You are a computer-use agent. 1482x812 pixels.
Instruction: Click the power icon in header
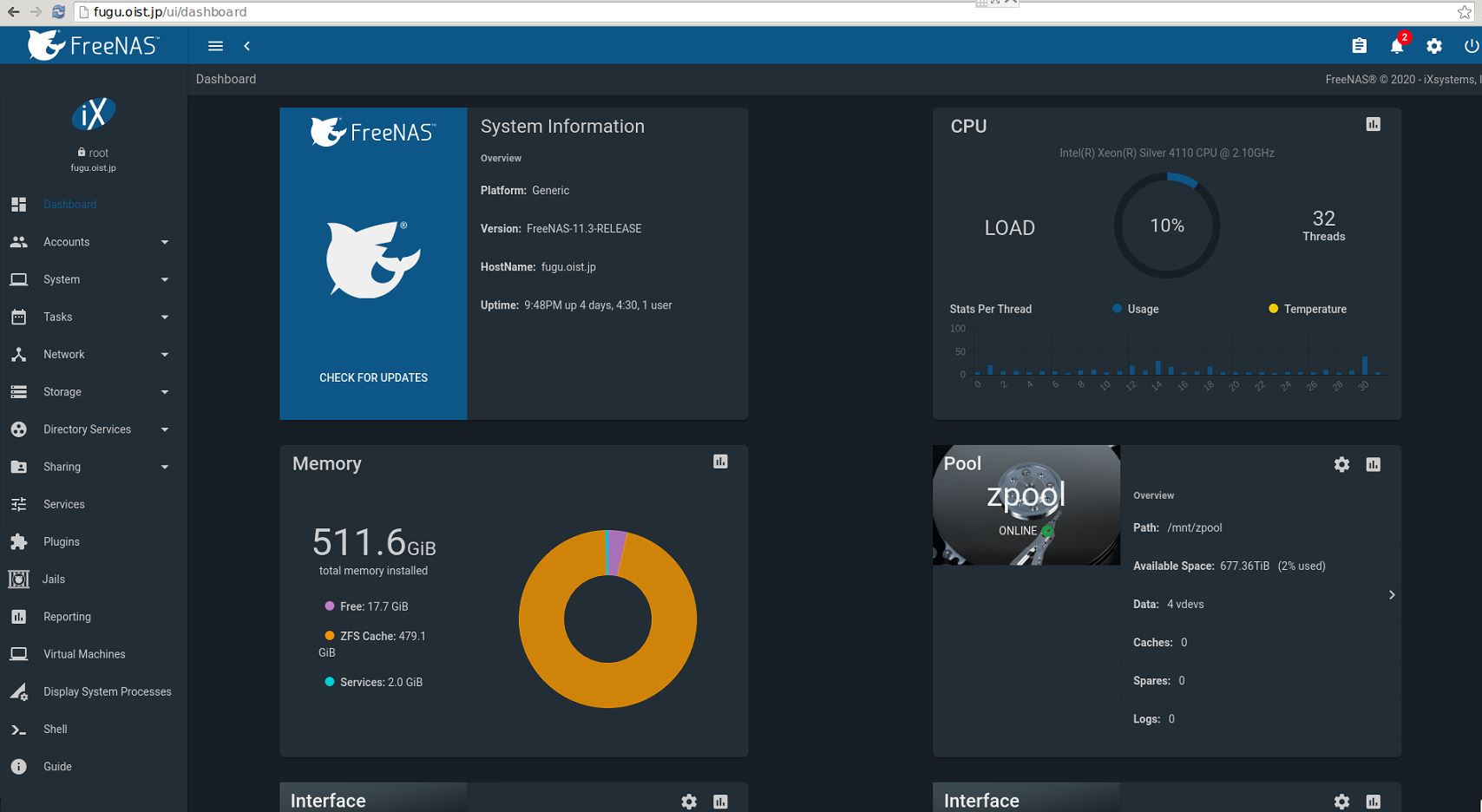(x=1471, y=46)
